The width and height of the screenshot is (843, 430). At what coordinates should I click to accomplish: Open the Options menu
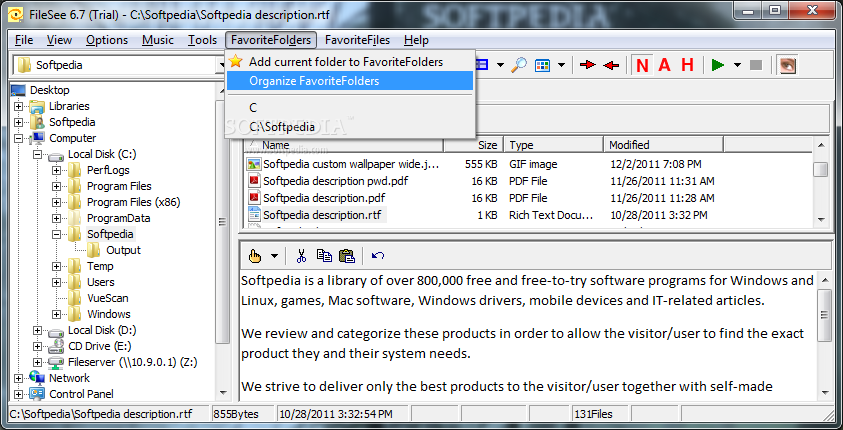(x=107, y=40)
